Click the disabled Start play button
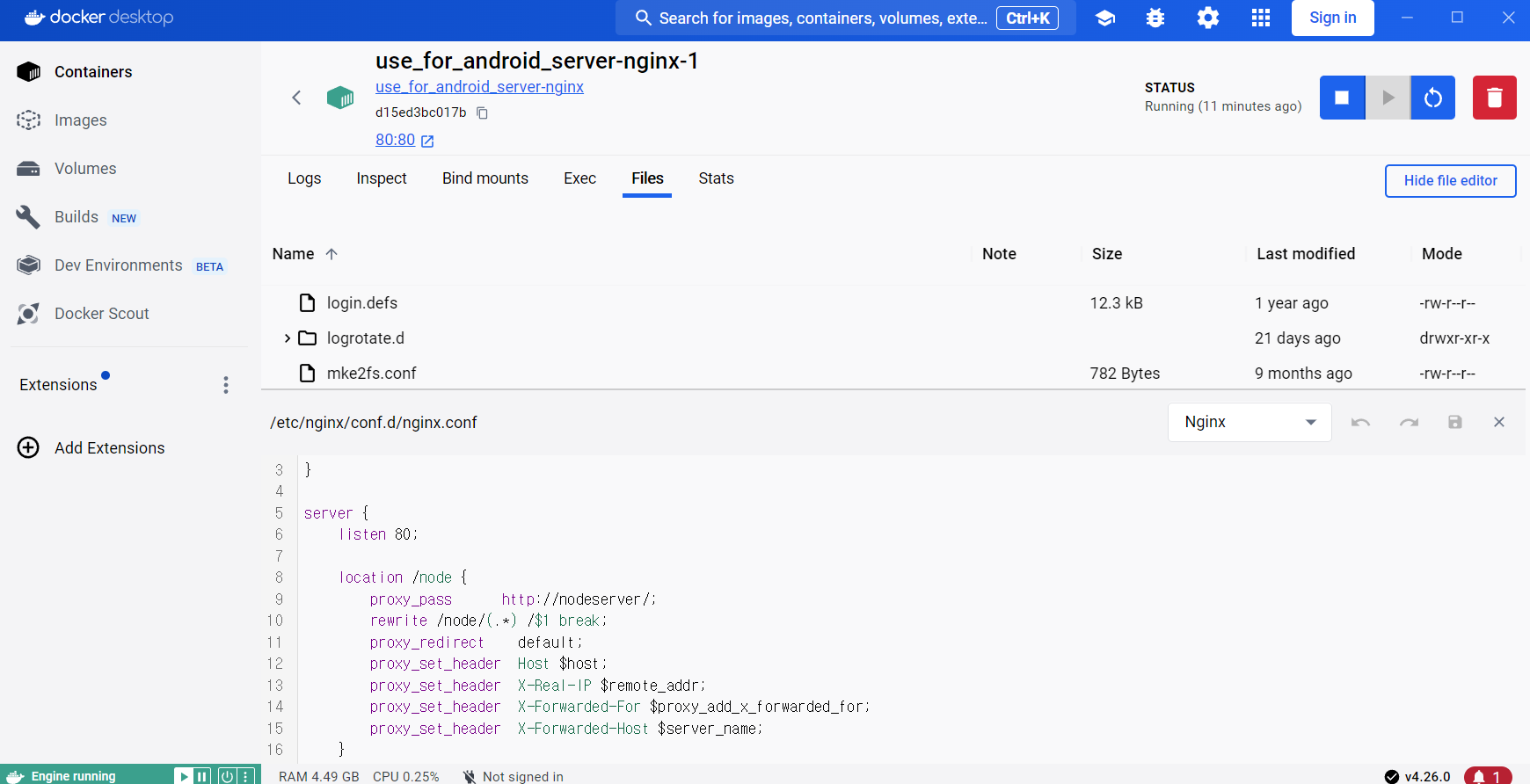 click(x=1388, y=98)
